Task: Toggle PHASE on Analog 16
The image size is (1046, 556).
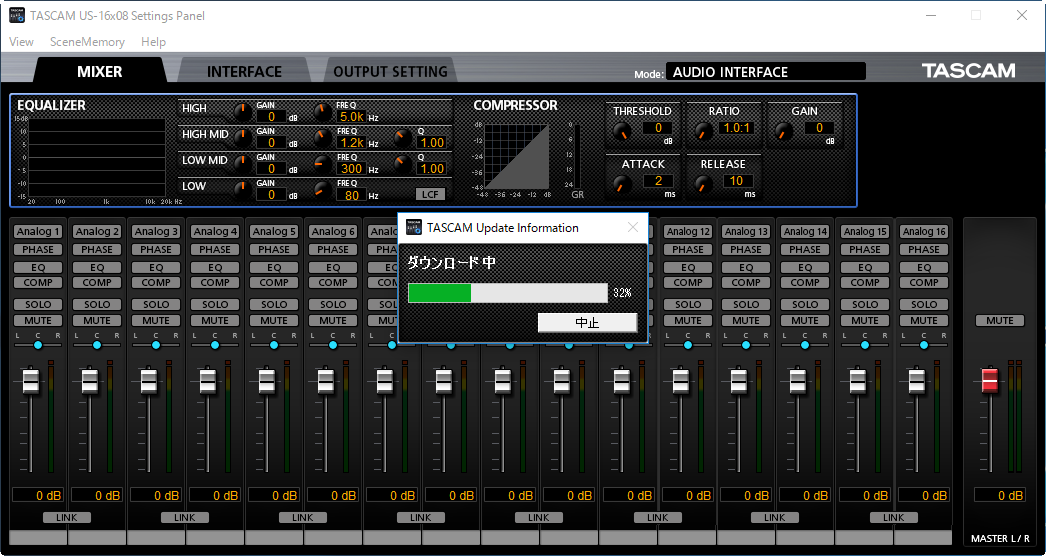Action: 924,249
